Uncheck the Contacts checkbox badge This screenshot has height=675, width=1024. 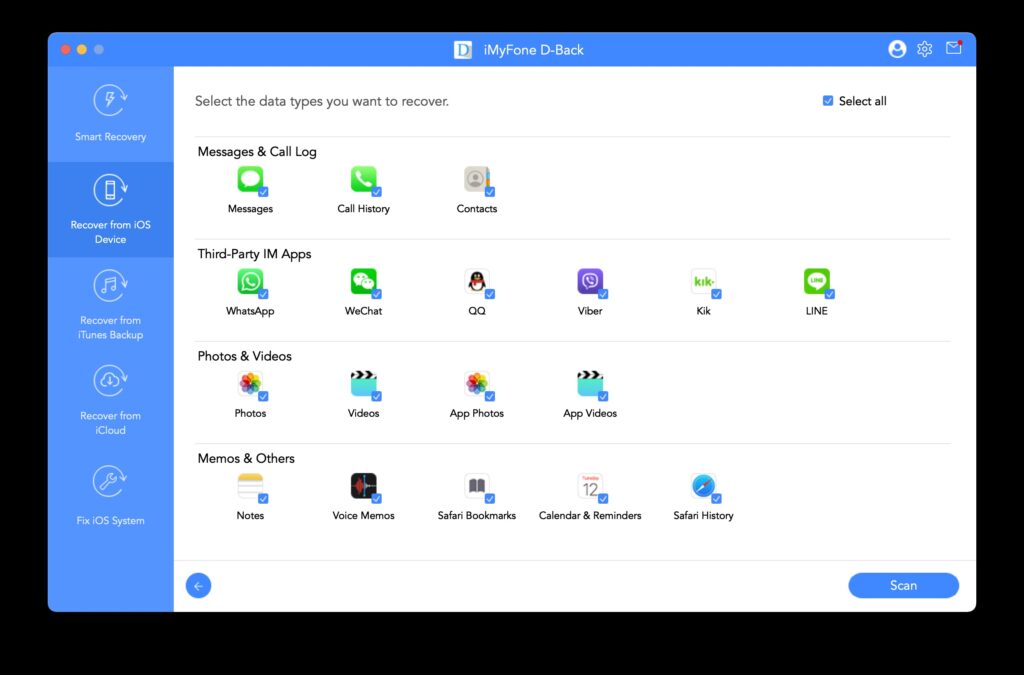pyautogui.click(x=490, y=192)
